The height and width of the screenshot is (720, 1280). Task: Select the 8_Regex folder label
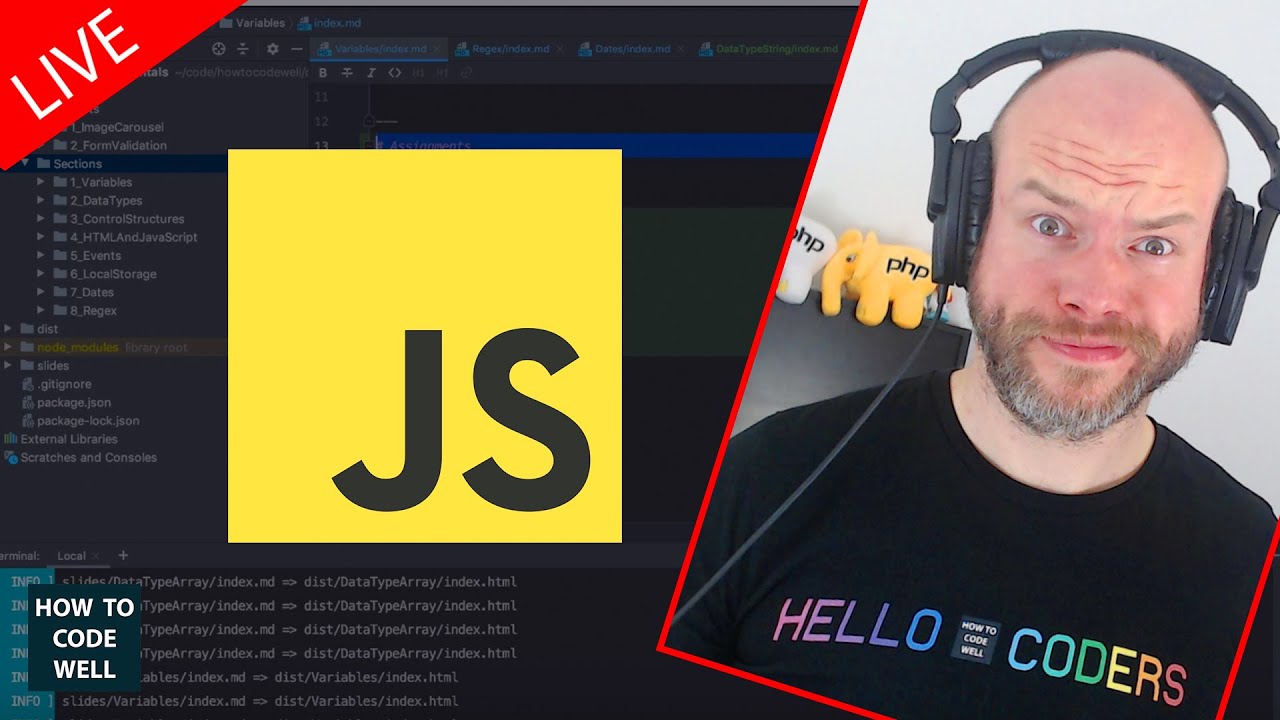coord(93,310)
